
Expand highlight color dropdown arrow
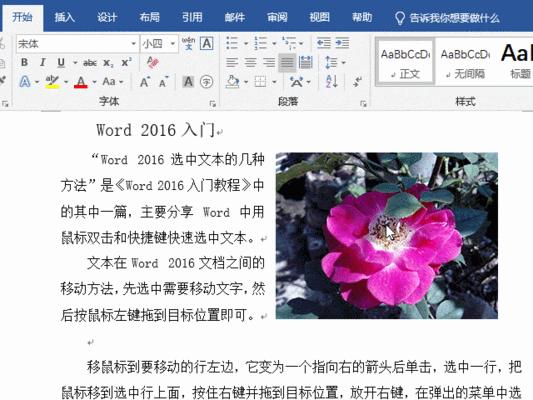pos(66,82)
